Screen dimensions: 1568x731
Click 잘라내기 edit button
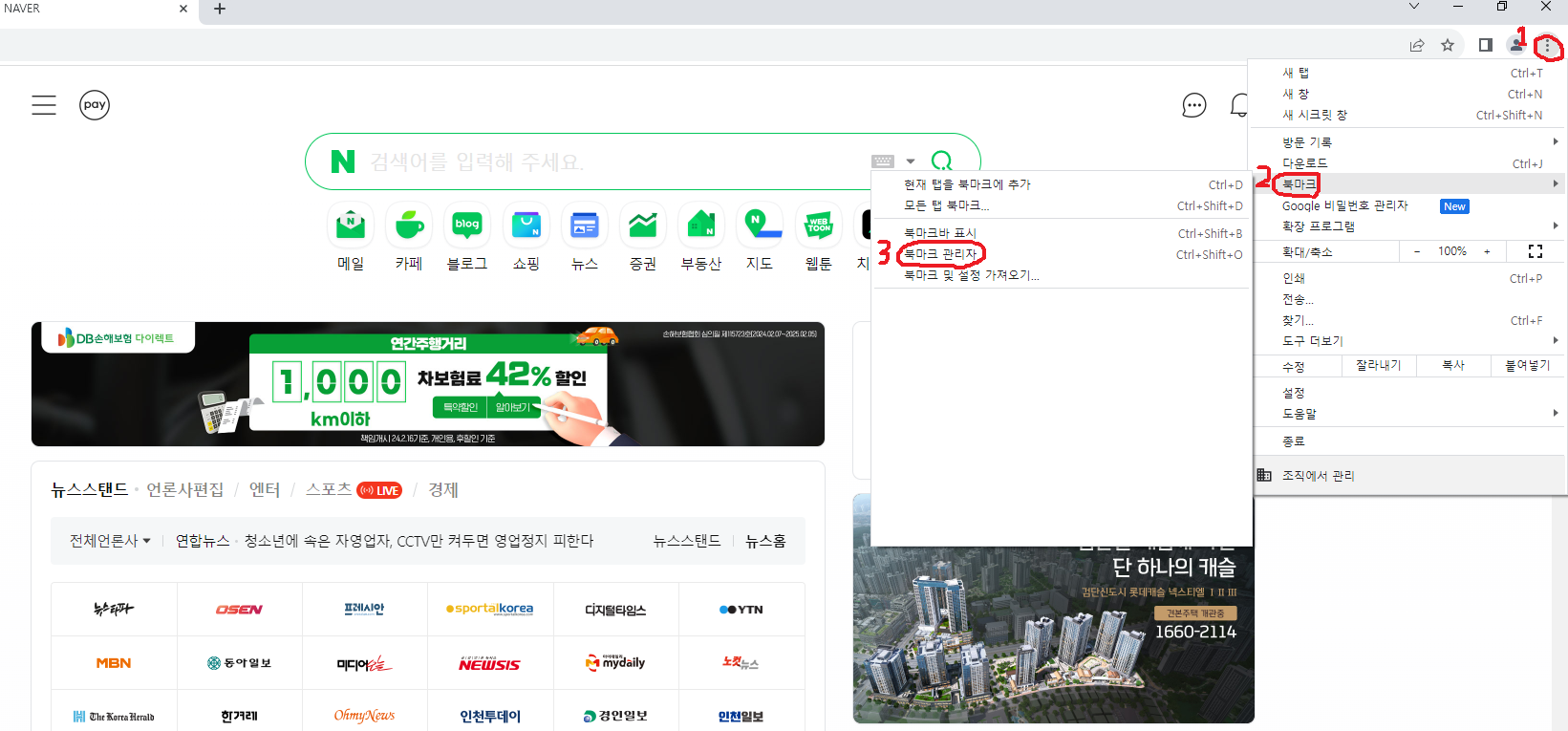(1378, 366)
